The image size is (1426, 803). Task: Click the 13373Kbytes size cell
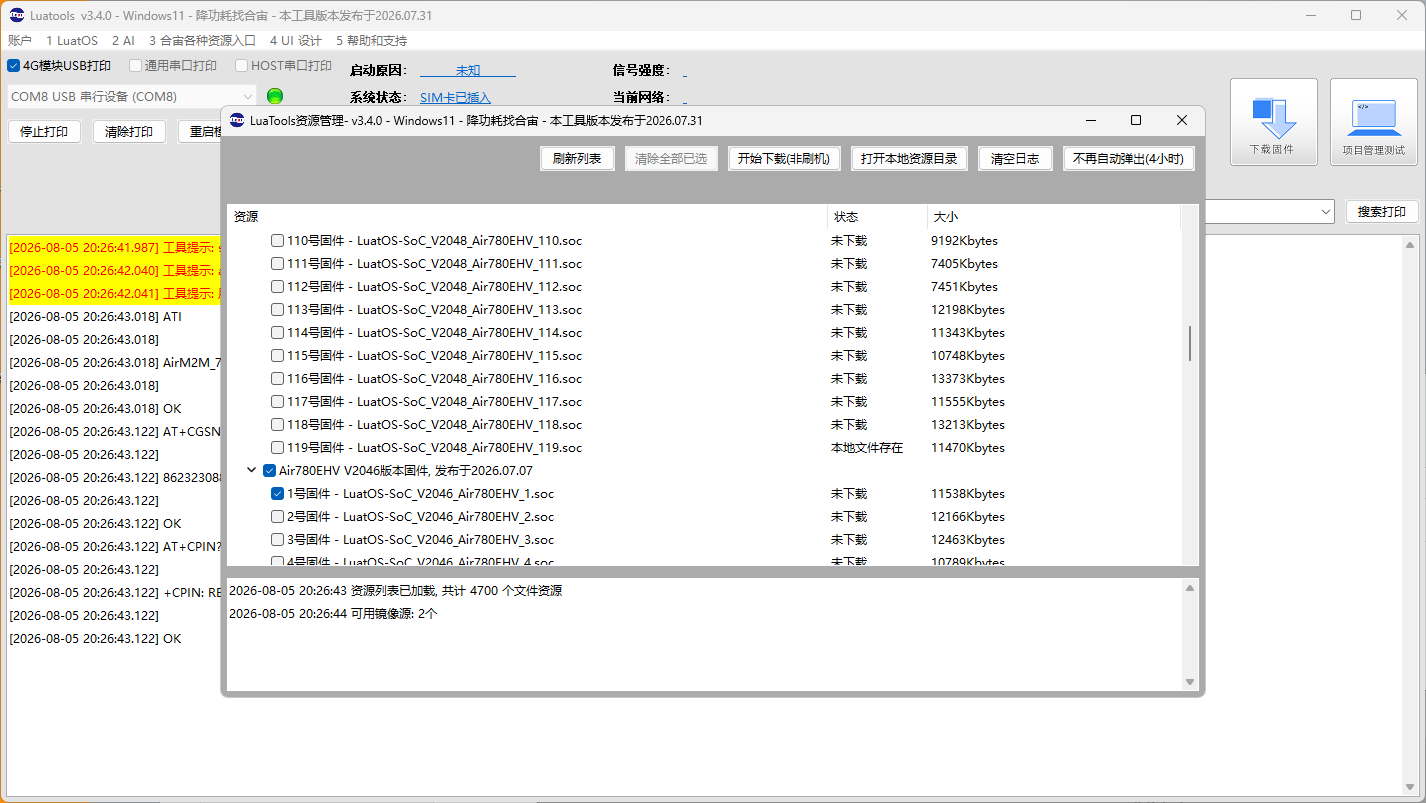[x=968, y=379]
